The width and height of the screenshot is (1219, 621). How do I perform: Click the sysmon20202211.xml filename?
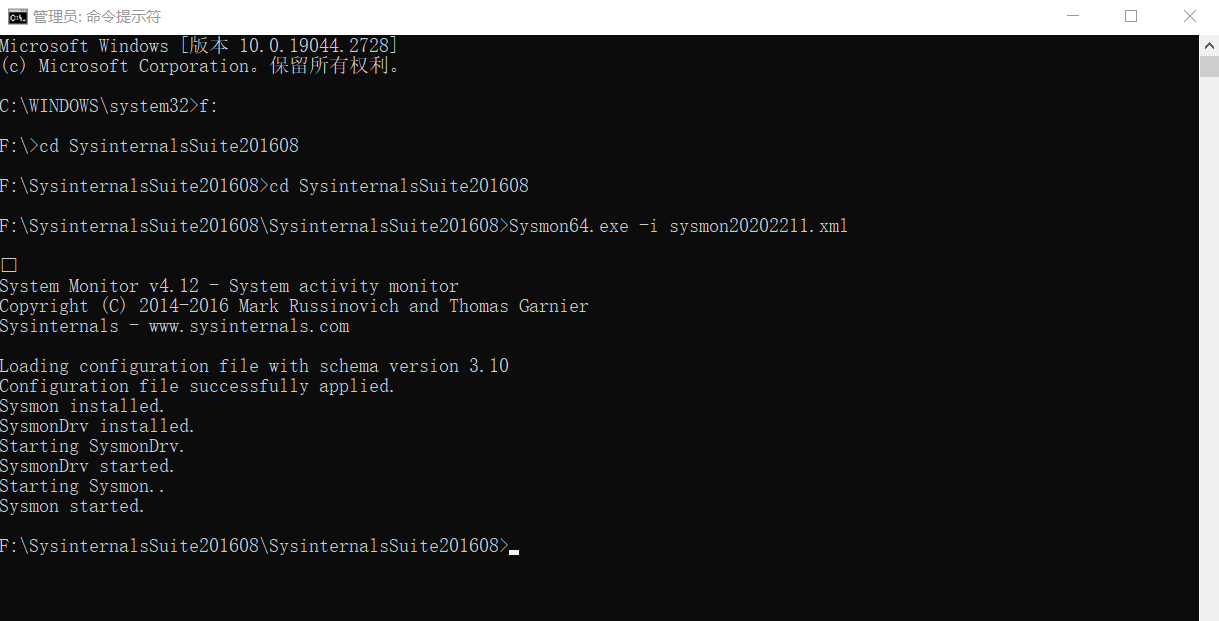click(758, 226)
